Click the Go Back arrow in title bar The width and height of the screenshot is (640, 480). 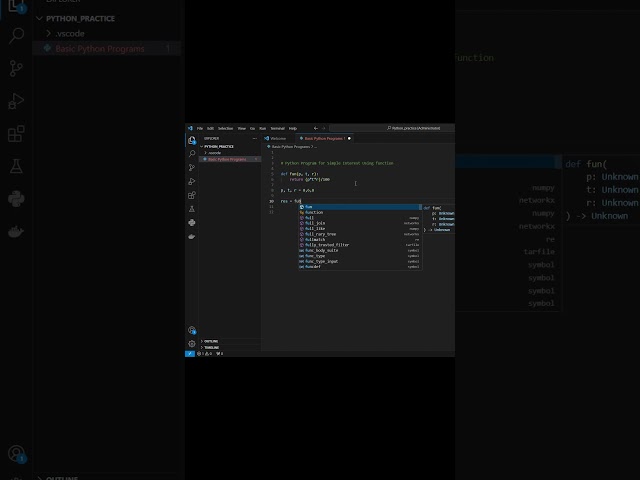click(316, 128)
